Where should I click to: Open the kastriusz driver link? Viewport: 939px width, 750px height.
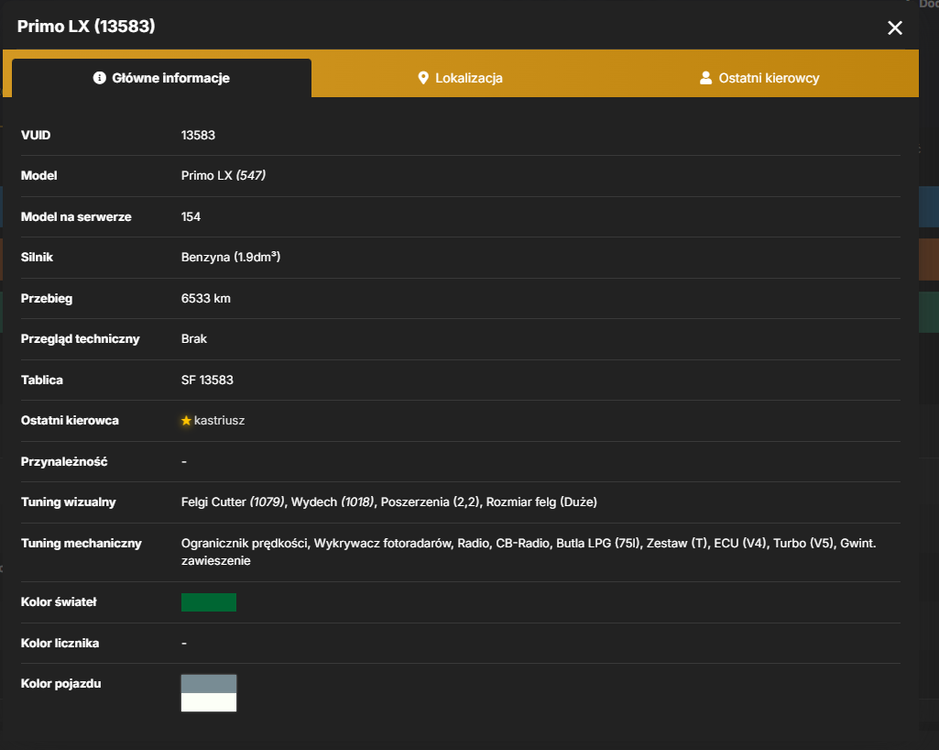[x=219, y=421]
